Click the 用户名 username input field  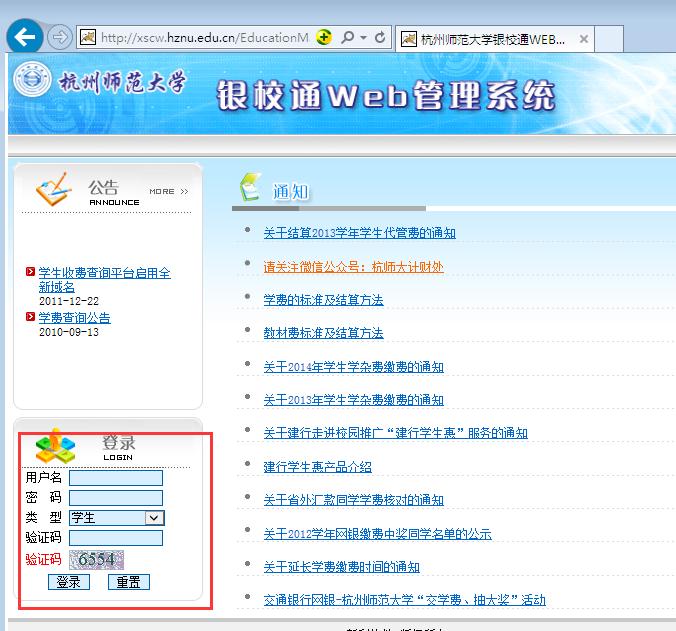coord(115,478)
